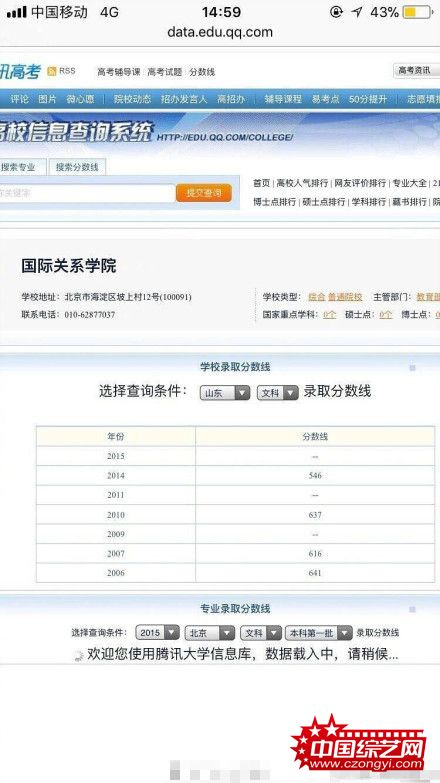Click the 年份 column header
Image resolution: width=440 pixels, height=783 pixels.
click(x=116, y=436)
